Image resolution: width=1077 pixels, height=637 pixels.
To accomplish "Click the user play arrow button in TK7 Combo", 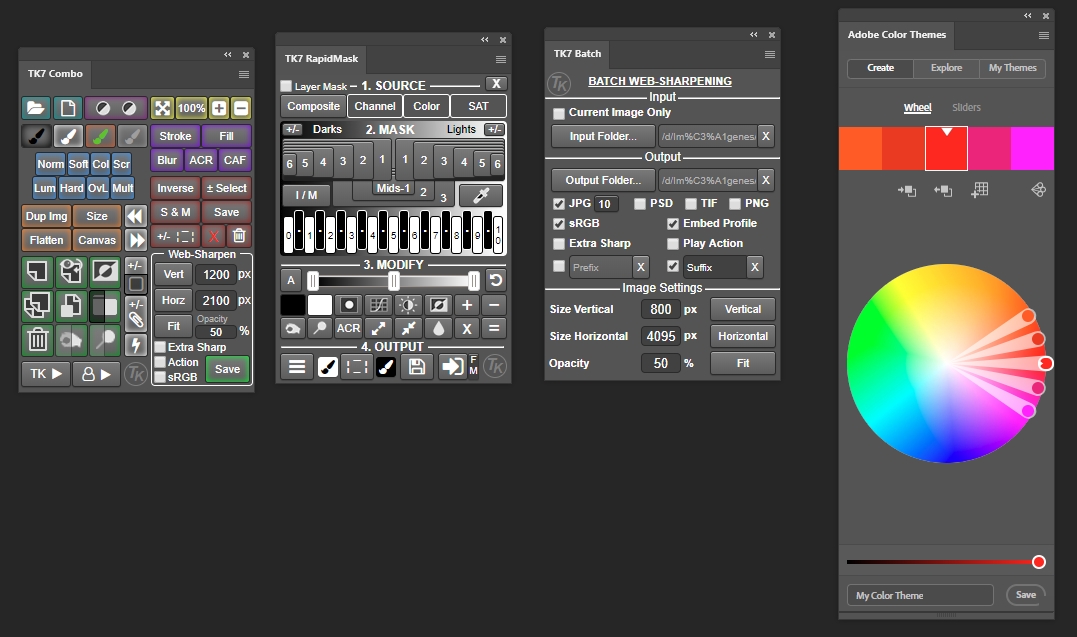I will [96, 374].
